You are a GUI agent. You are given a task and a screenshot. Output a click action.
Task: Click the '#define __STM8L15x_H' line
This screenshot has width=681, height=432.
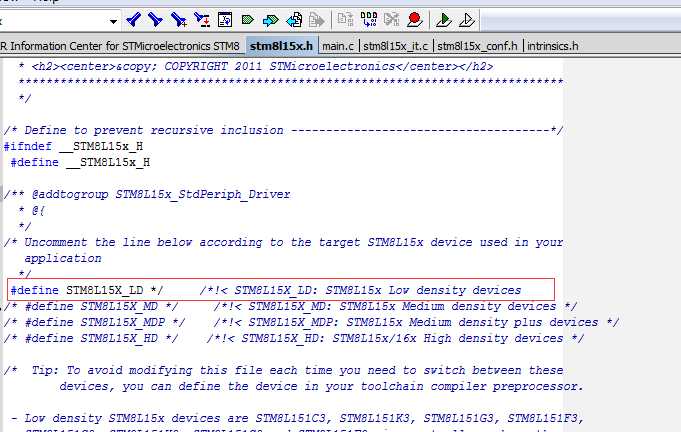point(80,162)
